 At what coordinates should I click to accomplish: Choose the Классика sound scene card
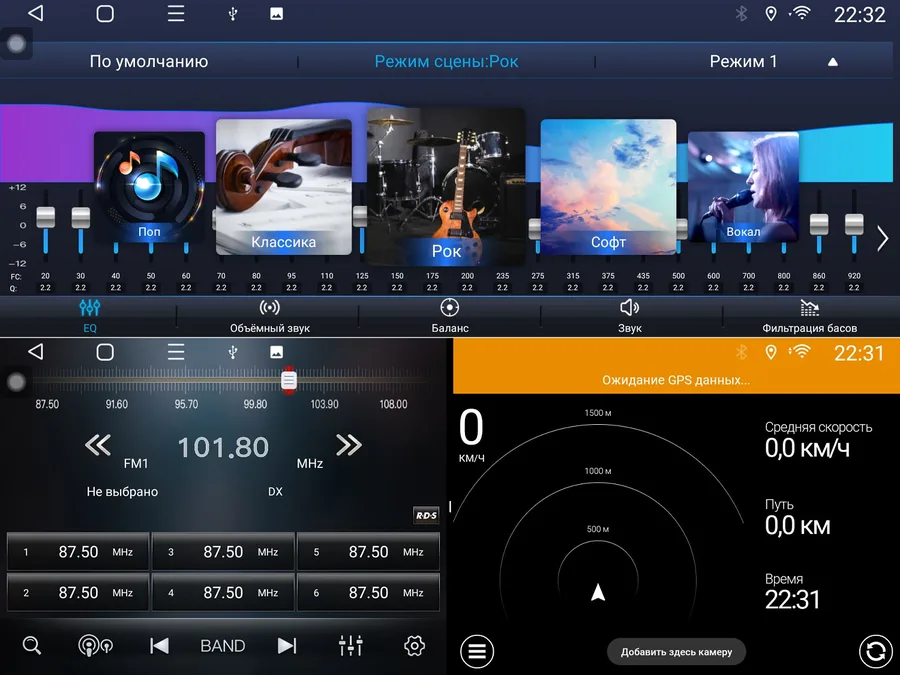(x=284, y=187)
